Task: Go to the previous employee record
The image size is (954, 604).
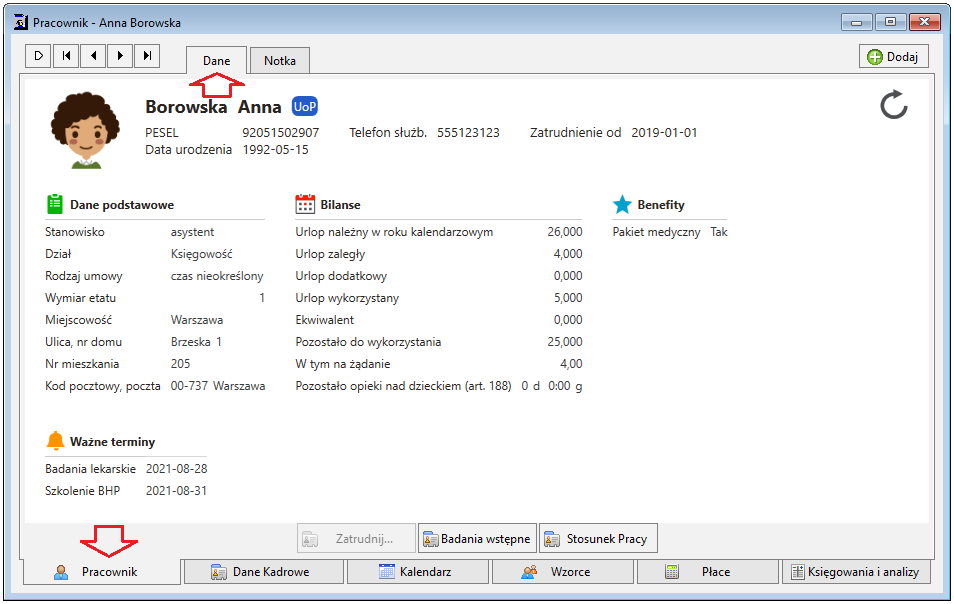Action: (x=92, y=56)
